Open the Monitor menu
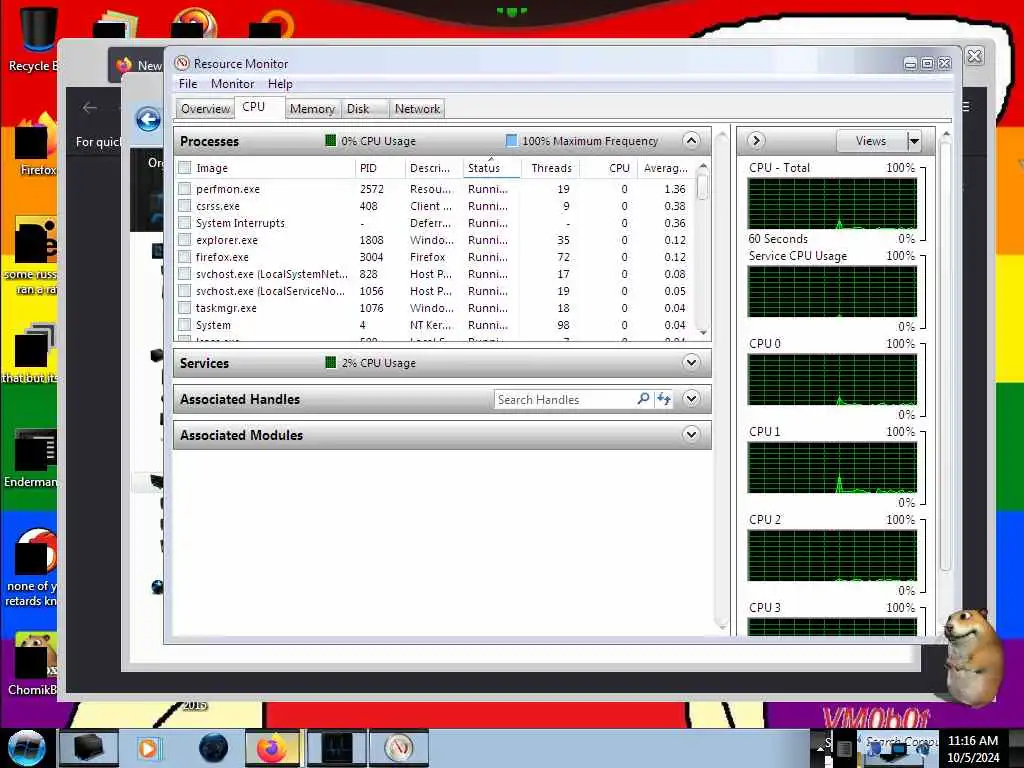 pos(232,84)
